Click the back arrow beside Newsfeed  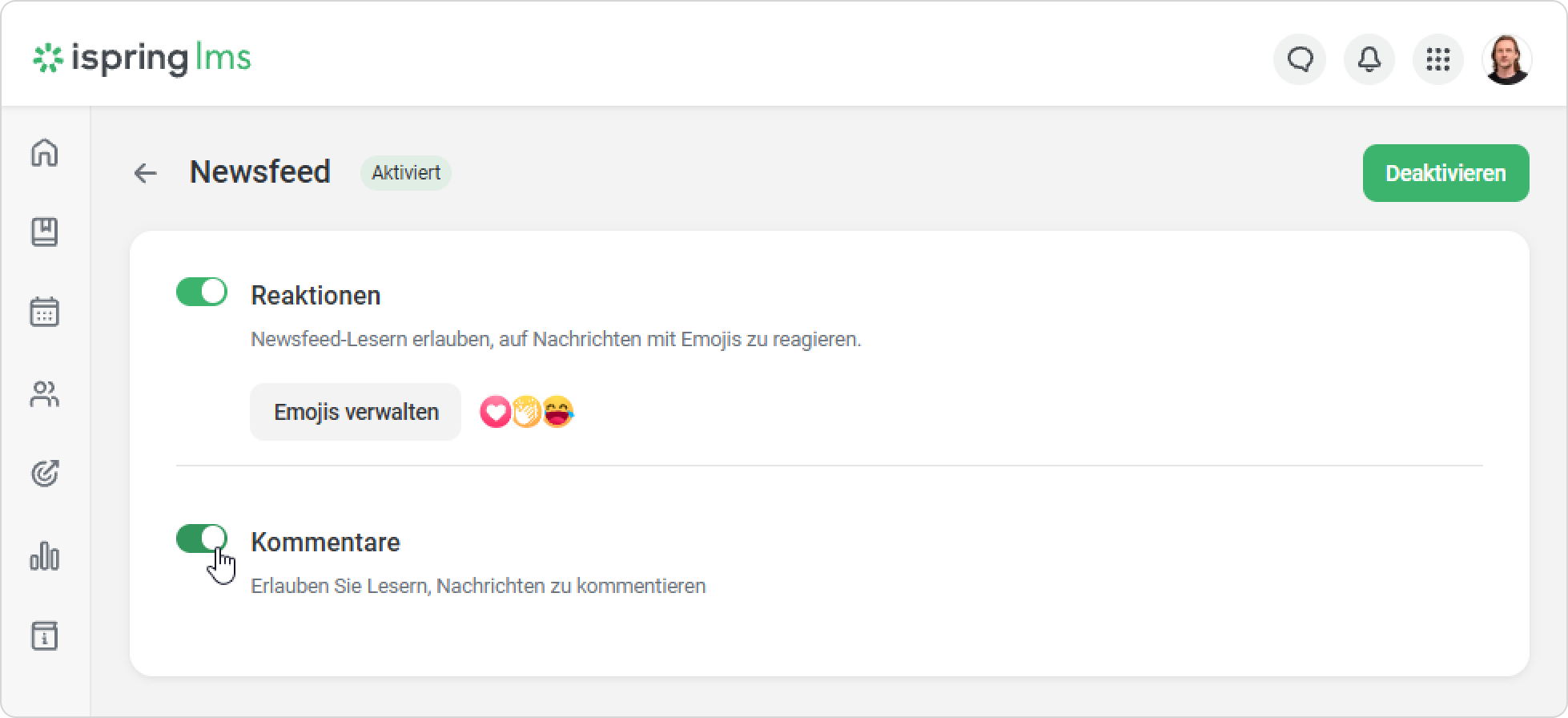coord(145,173)
